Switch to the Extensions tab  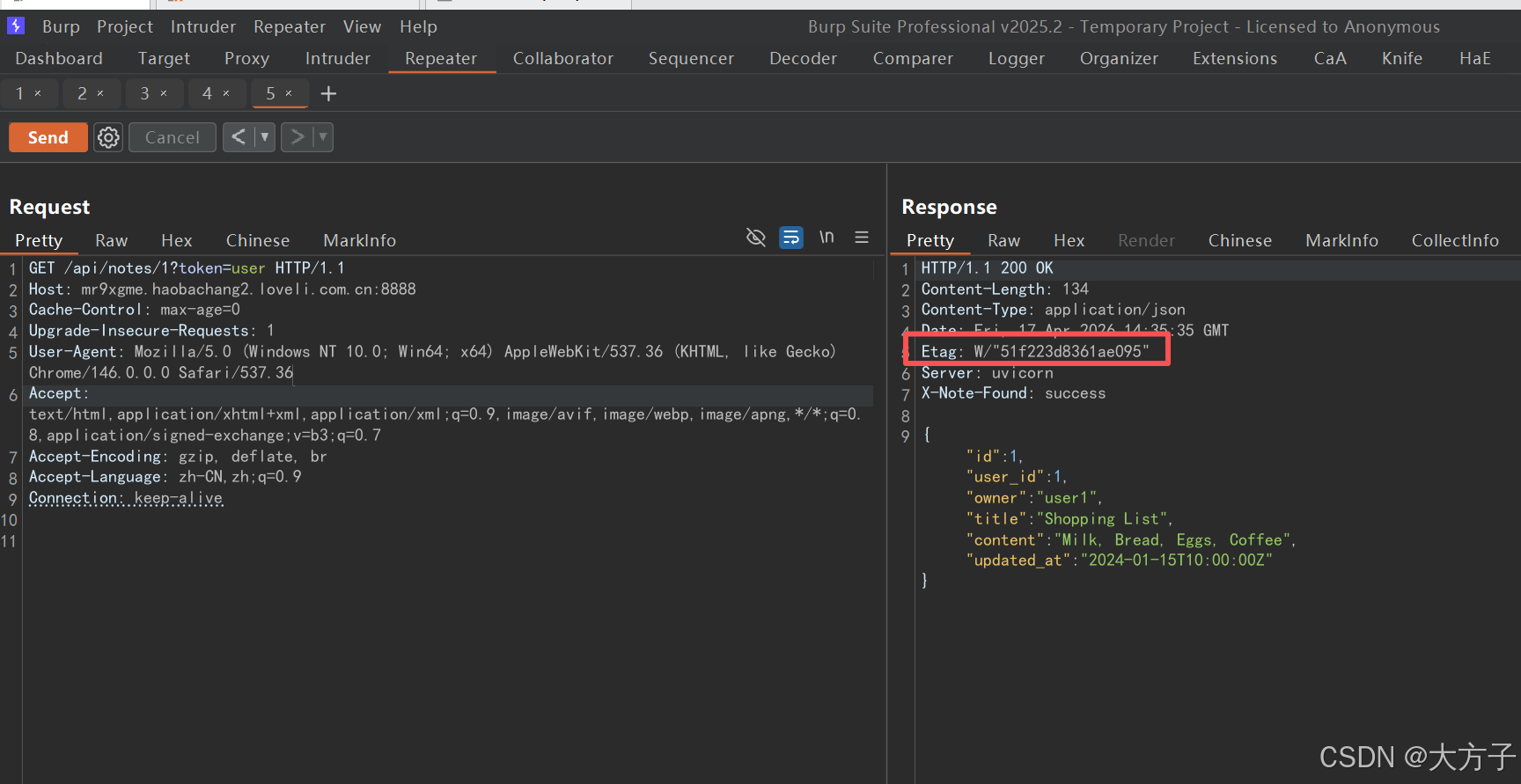1235,58
